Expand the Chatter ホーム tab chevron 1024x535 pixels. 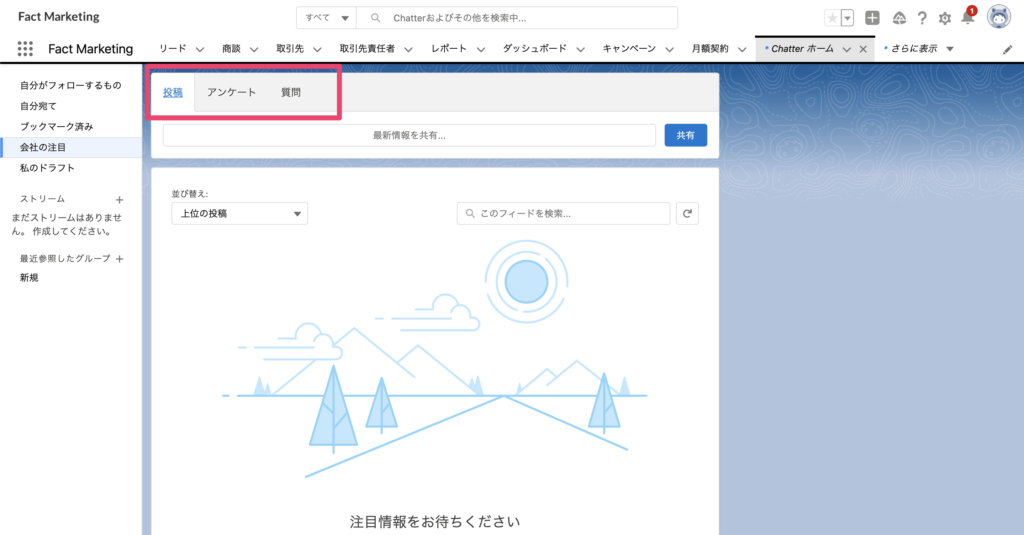tap(846, 49)
